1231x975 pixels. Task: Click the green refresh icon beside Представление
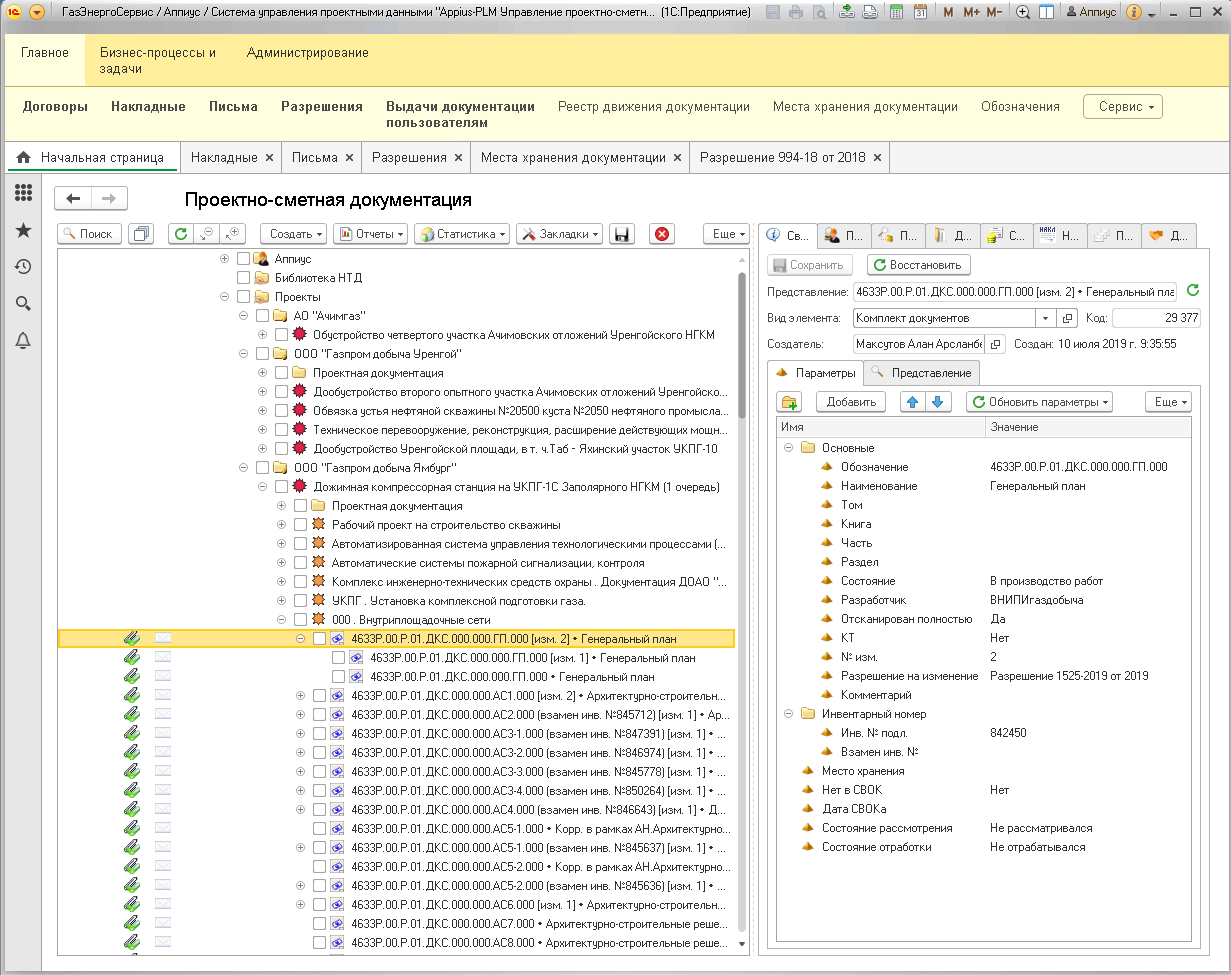(1192, 291)
